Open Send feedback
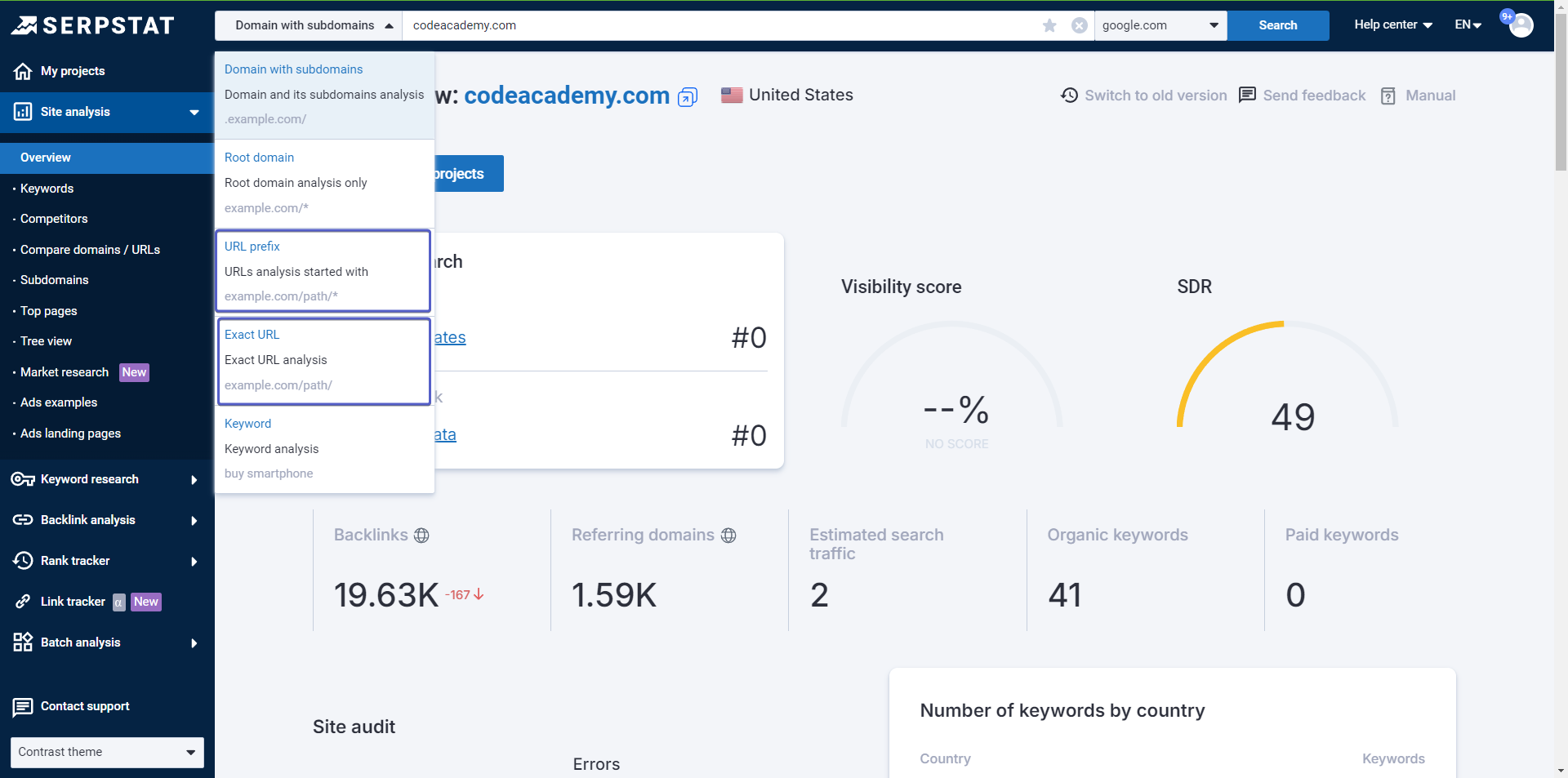1568x778 pixels. point(1303,96)
